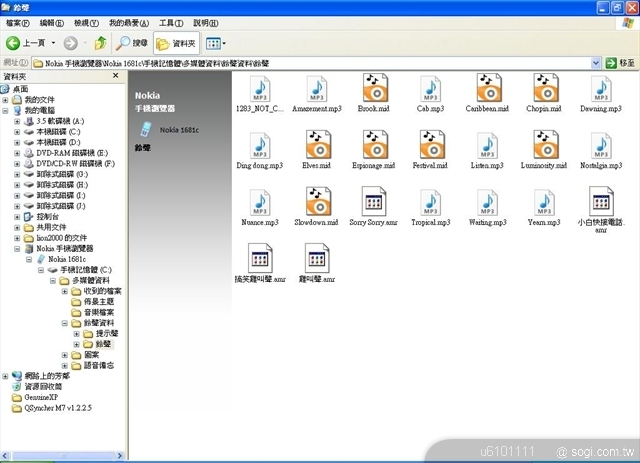Viewport: 640px width, 463px height.
Task: Select the Caribbean.mid file icon
Action: click(x=489, y=88)
